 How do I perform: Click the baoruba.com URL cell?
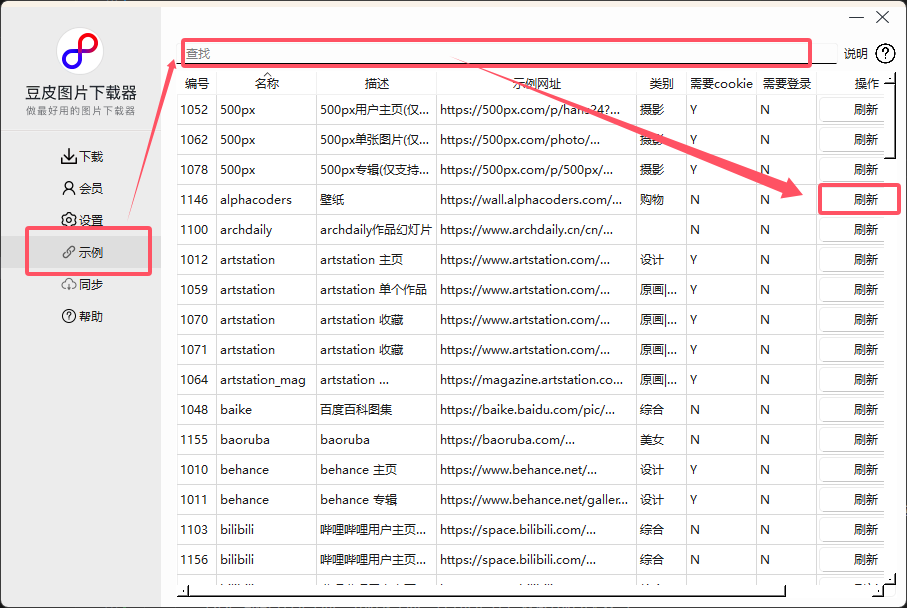coord(537,440)
